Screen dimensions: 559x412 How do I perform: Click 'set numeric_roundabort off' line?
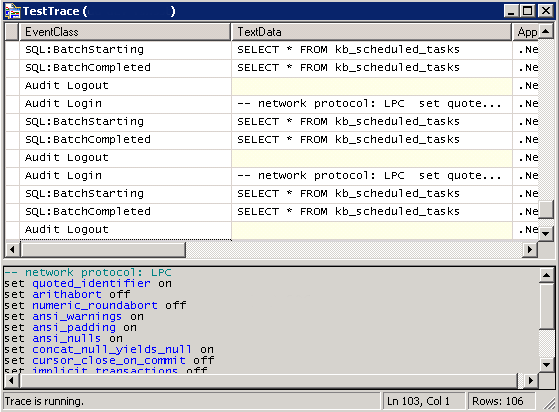pyautogui.click(x=95, y=305)
